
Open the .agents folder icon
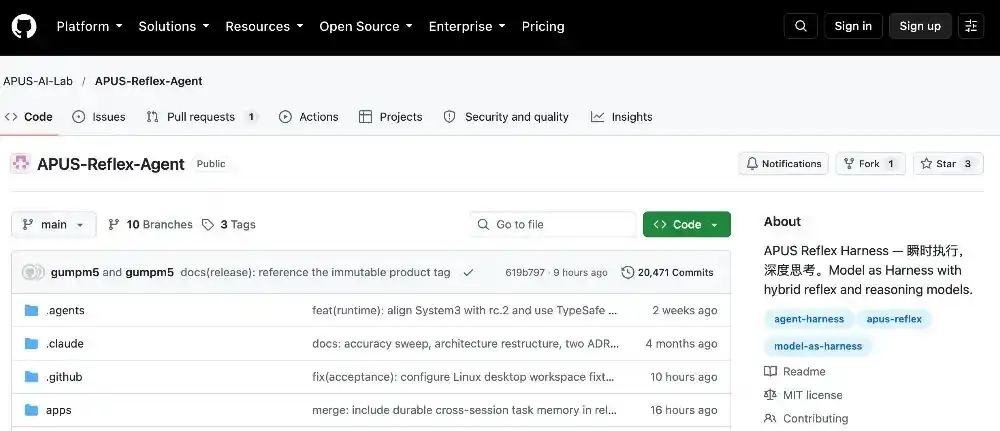31,310
